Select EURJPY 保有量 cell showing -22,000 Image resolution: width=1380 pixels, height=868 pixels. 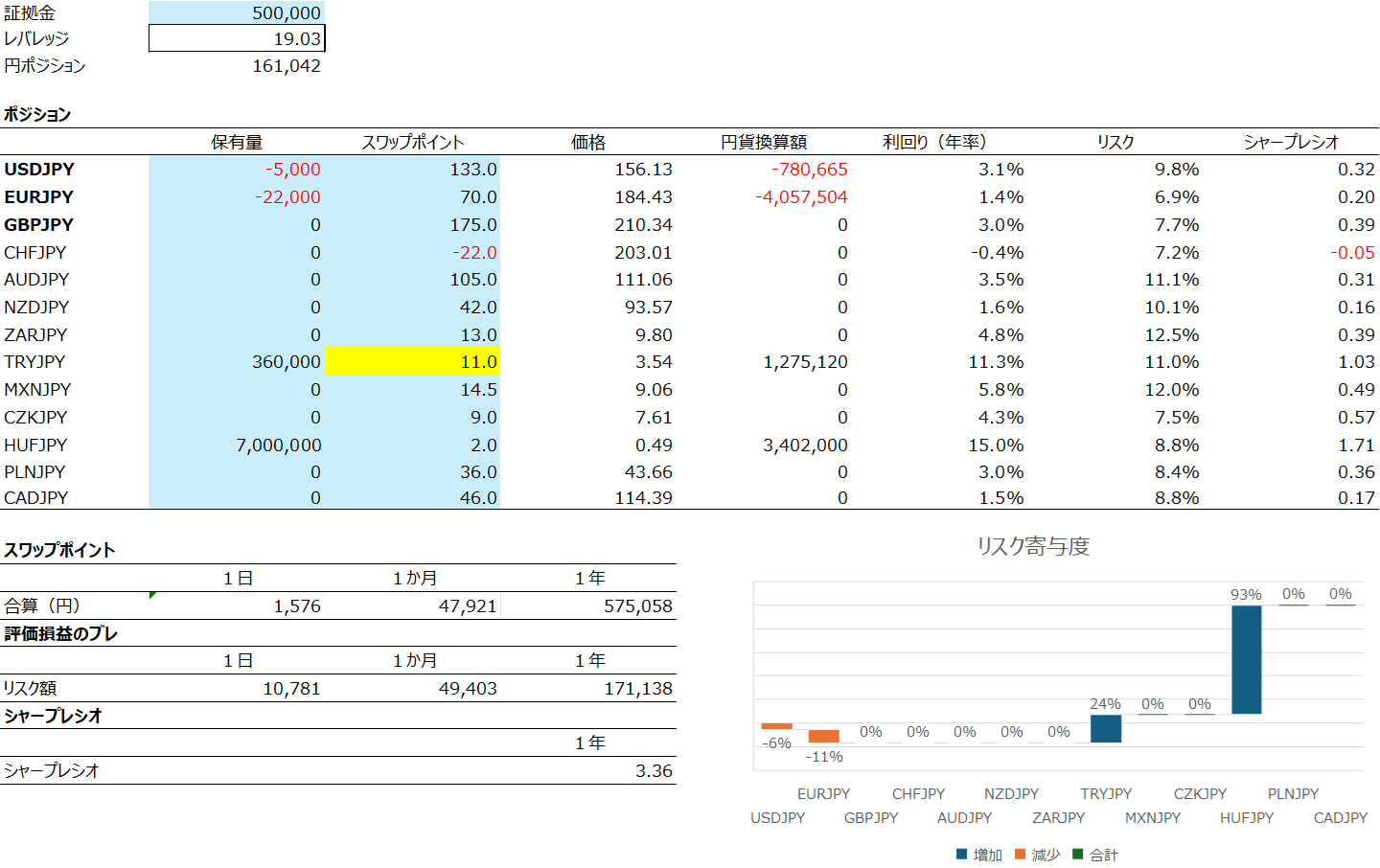coord(237,197)
